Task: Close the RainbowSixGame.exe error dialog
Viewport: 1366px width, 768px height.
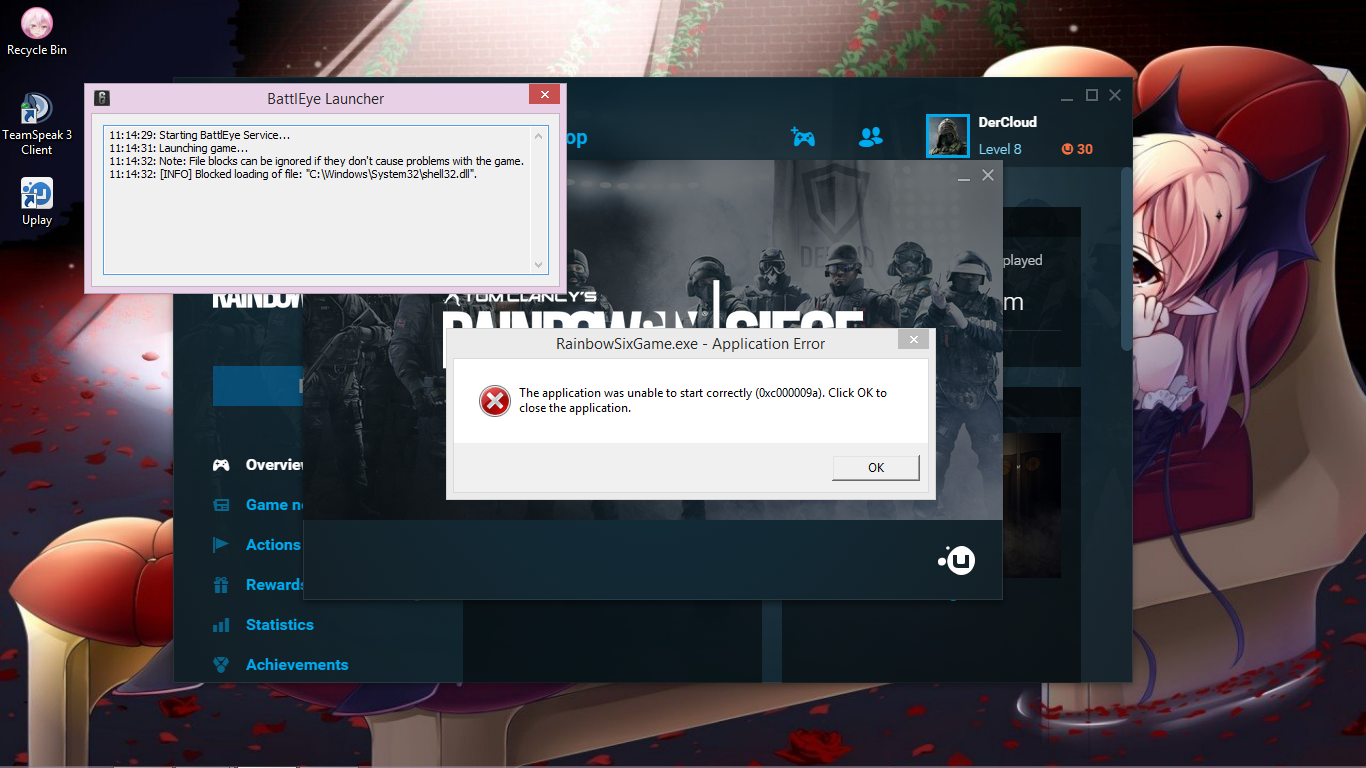Action: 913,340
